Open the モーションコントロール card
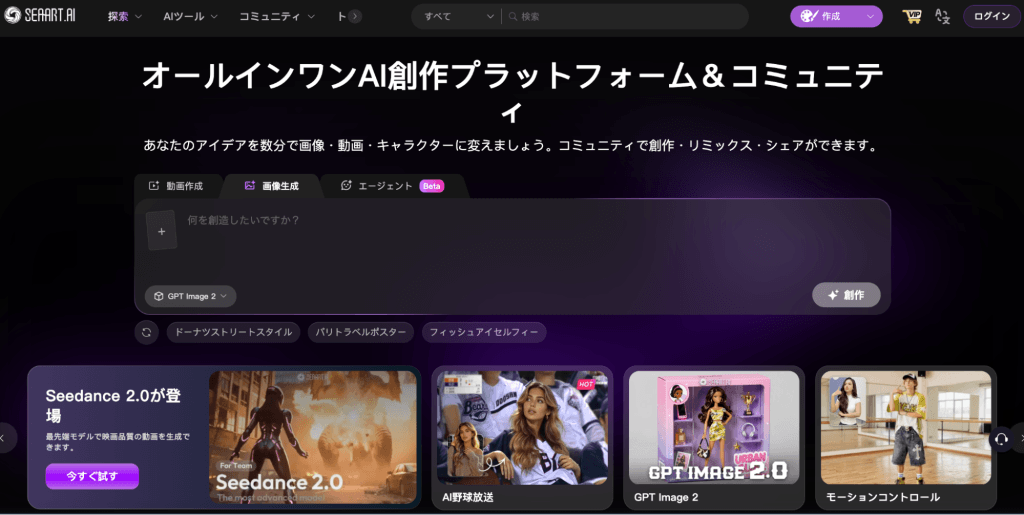 tap(906, 437)
